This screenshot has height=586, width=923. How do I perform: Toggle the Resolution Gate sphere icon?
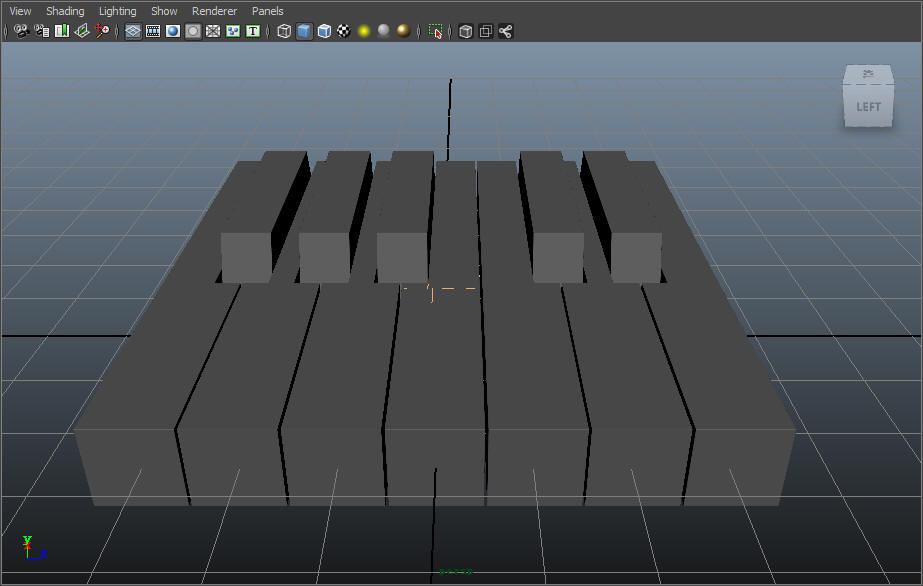click(173, 31)
